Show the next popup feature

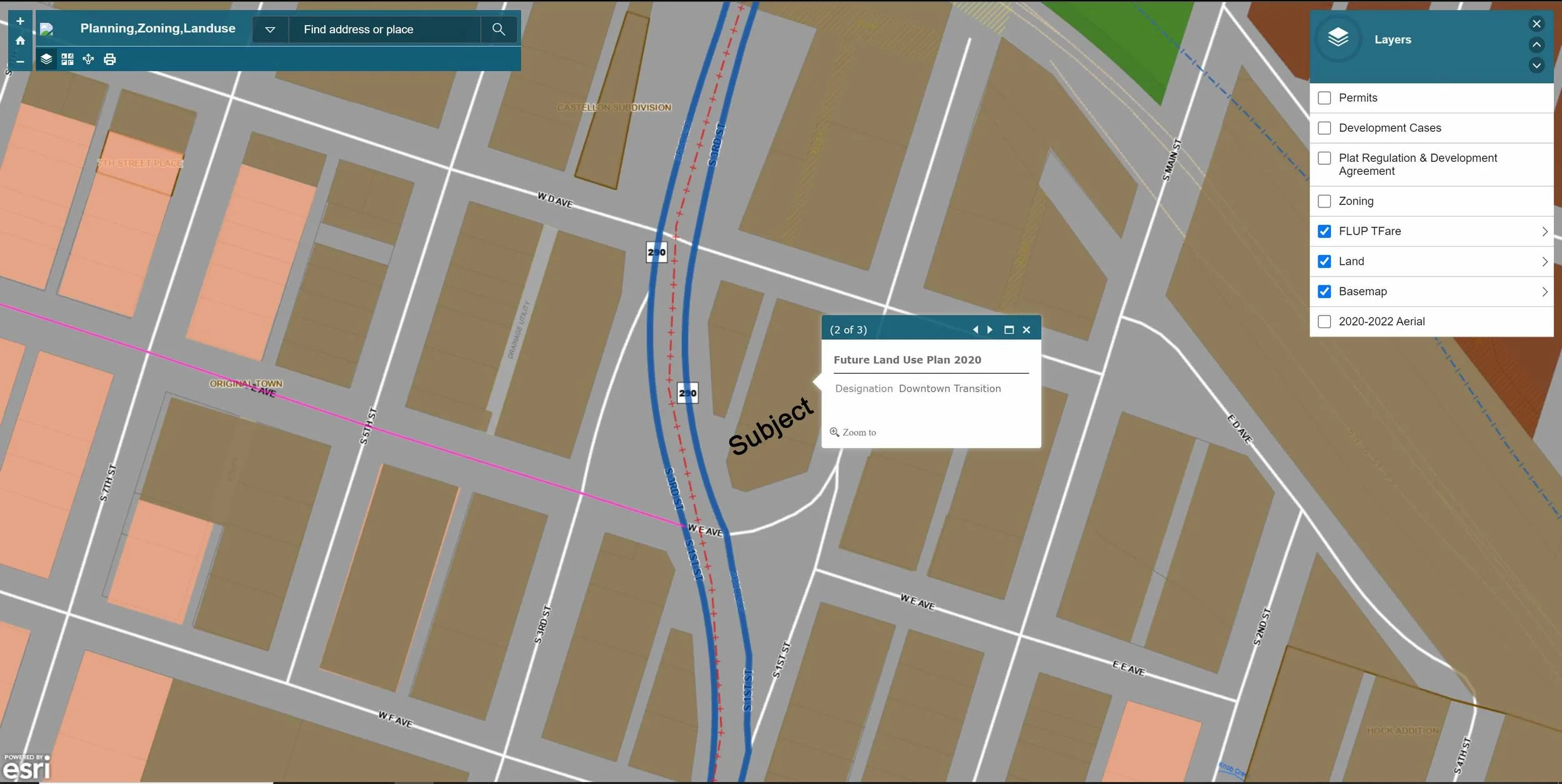click(x=990, y=330)
